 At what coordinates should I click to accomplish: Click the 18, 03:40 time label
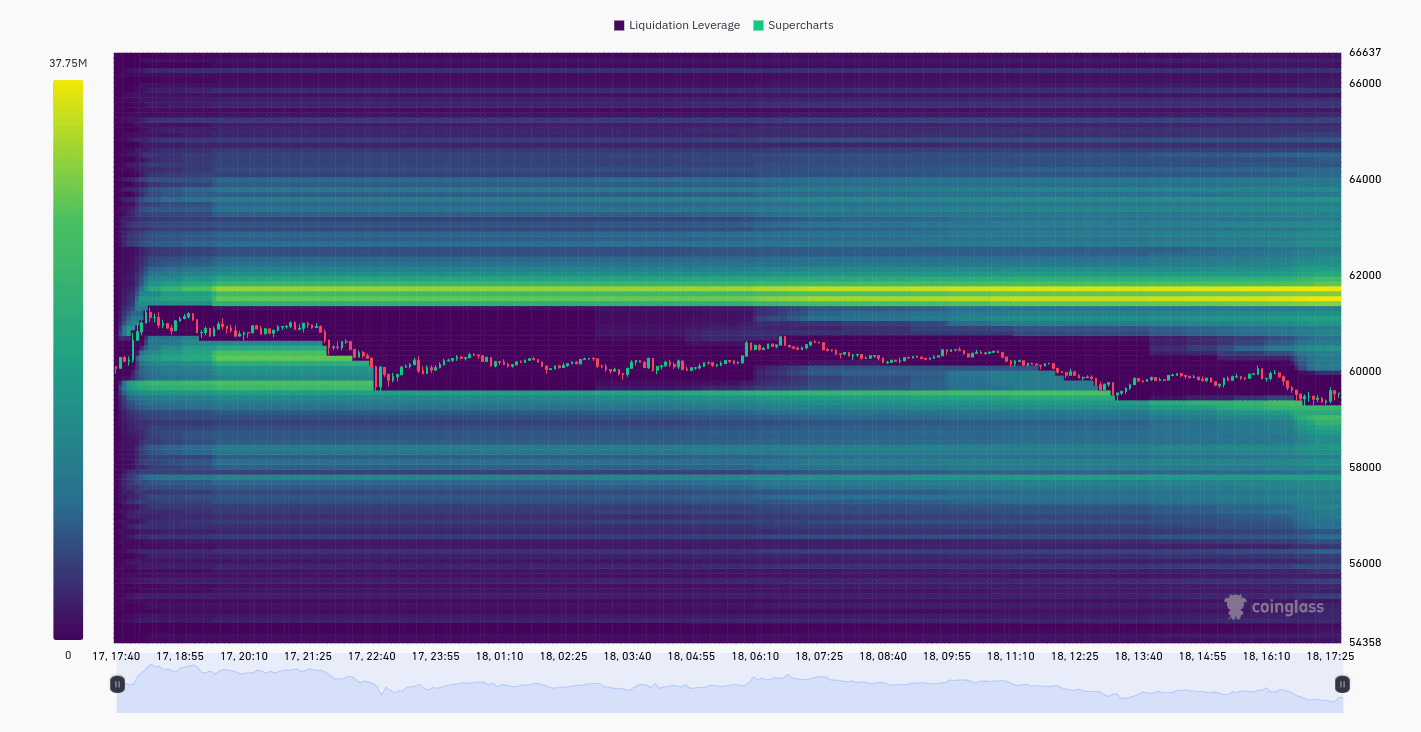tap(628, 656)
